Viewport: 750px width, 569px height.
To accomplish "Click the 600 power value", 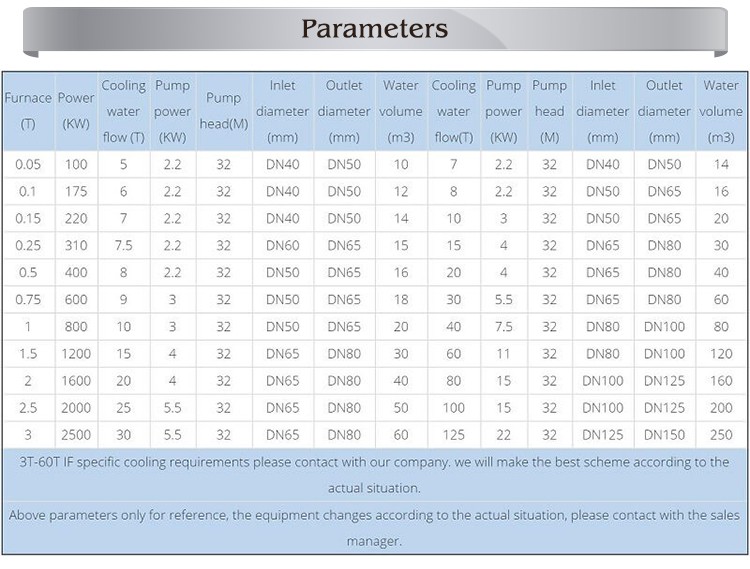I will [x=76, y=299].
